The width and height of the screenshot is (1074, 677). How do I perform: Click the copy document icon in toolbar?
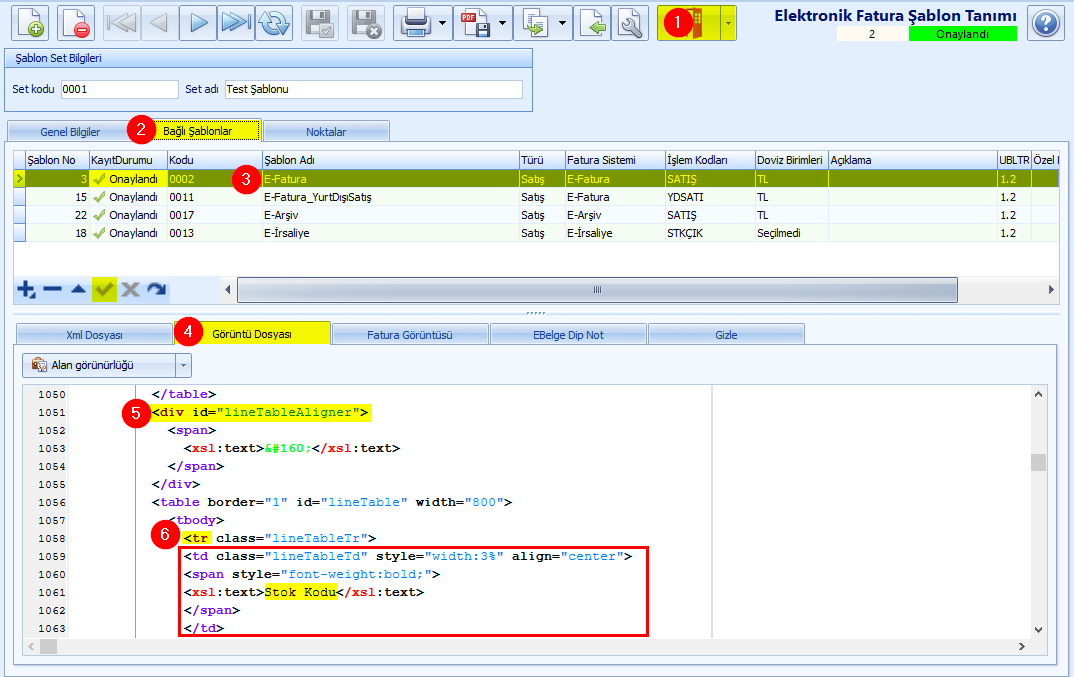(x=535, y=23)
